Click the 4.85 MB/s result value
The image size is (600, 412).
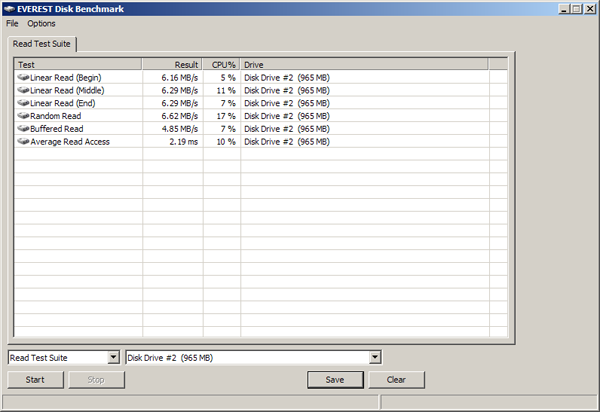[179, 129]
